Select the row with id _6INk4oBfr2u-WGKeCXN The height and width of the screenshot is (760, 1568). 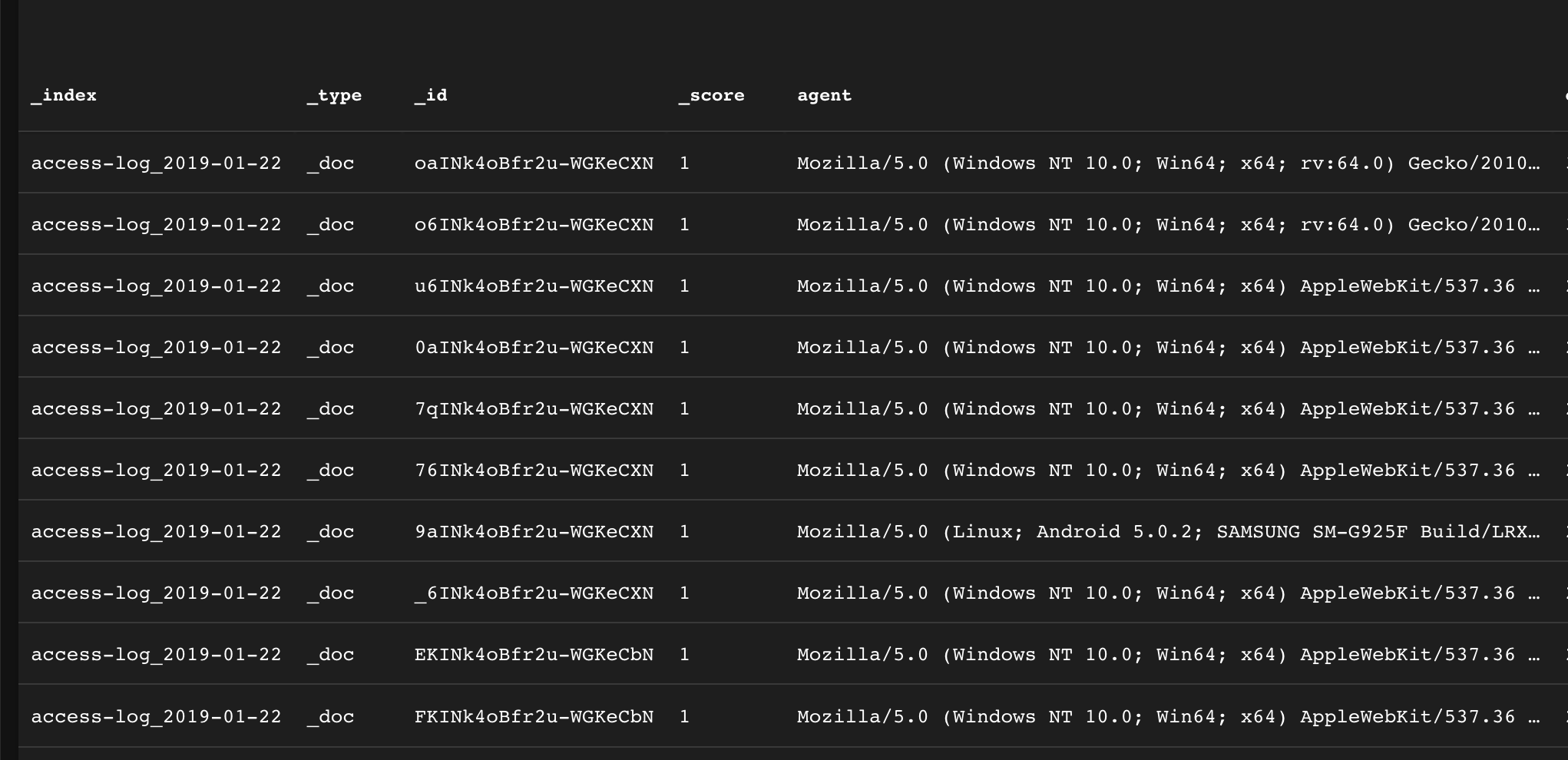(x=792, y=593)
